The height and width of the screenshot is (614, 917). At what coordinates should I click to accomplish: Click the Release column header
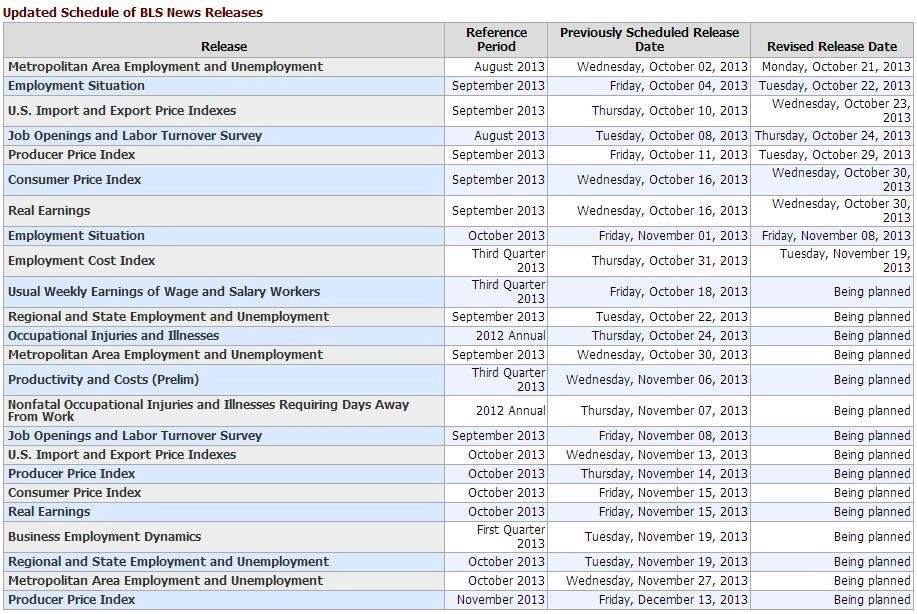pyautogui.click(x=224, y=46)
